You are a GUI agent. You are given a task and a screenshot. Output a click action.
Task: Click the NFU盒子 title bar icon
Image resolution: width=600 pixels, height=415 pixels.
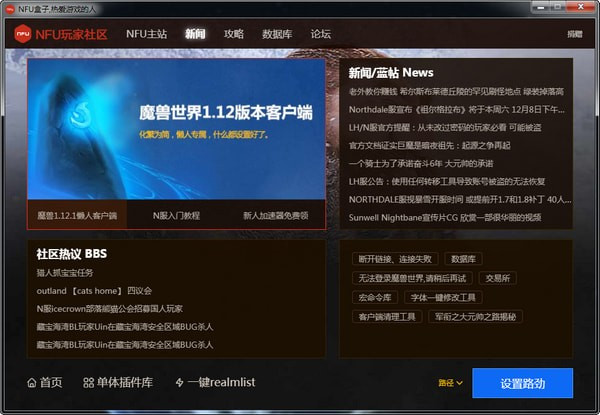coord(11,8)
